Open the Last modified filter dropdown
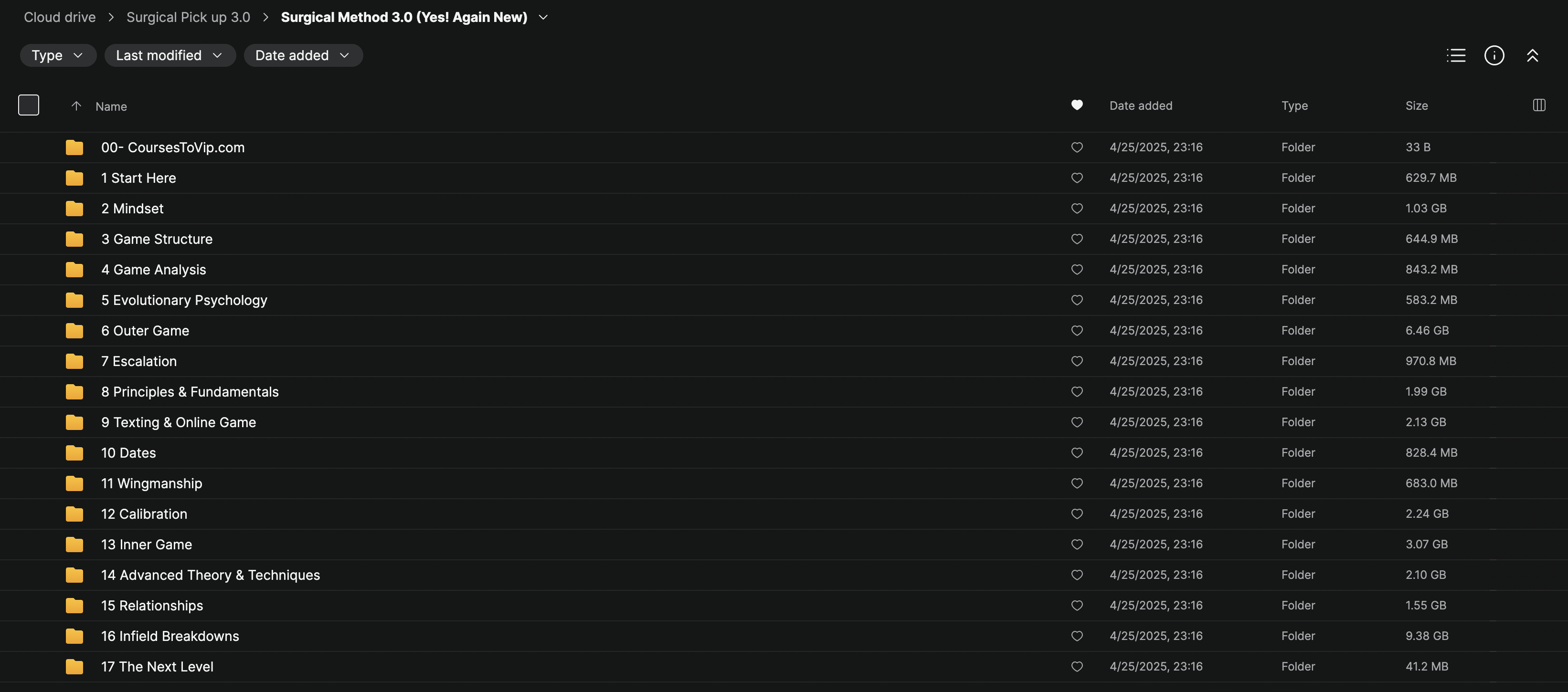This screenshot has height=692, width=1568. [x=170, y=55]
